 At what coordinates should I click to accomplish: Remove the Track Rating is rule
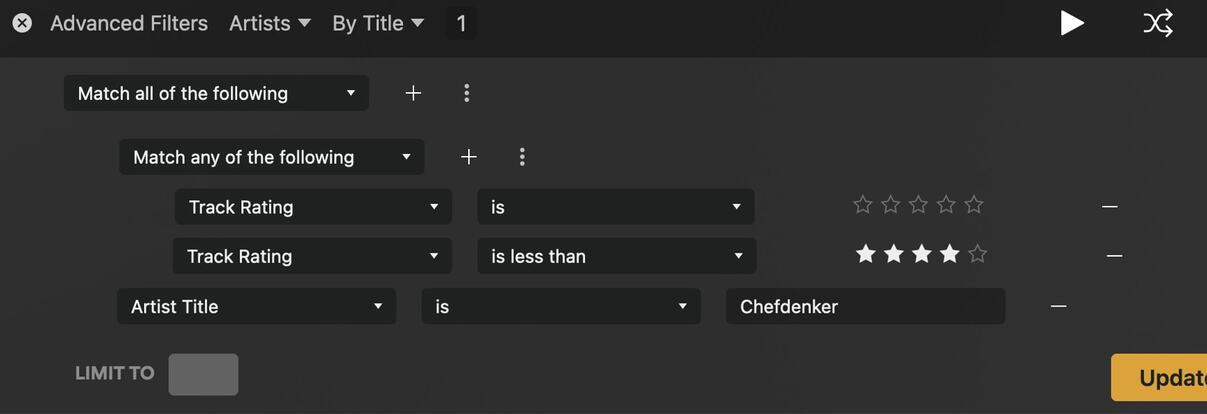coord(1109,207)
